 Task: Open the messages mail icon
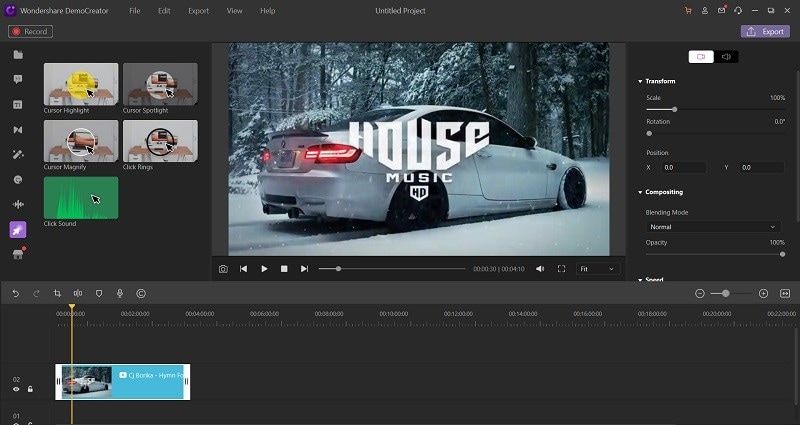(x=721, y=10)
